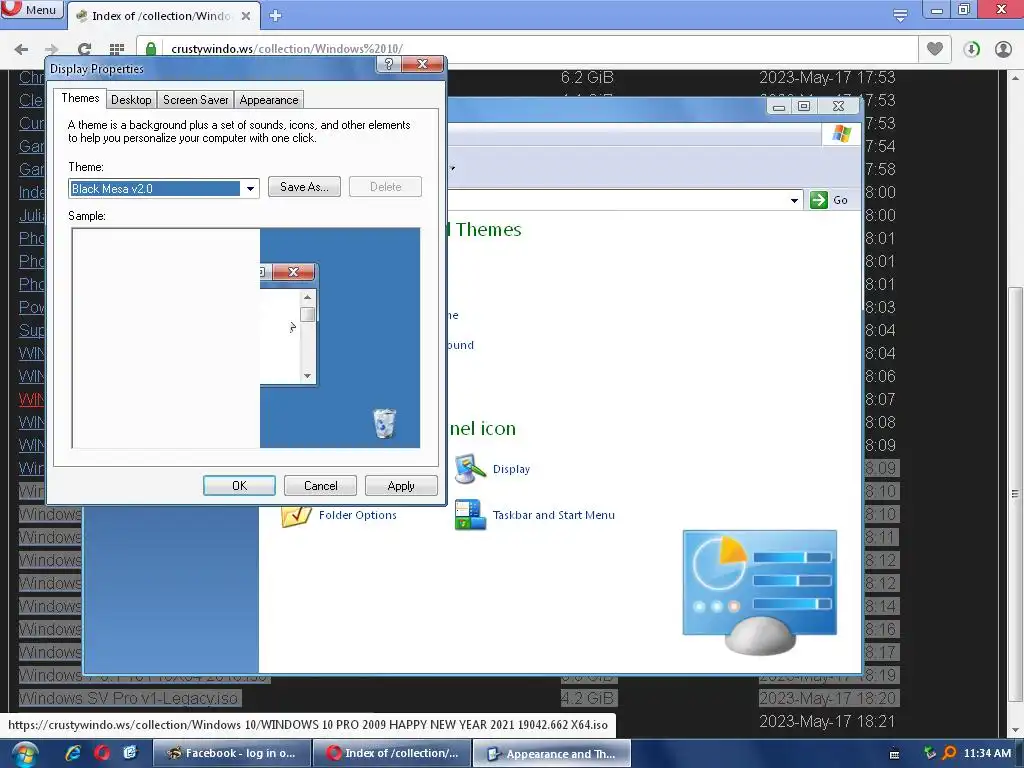The height and width of the screenshot is (768, 1024).
Task: Open the Folder Options icon
Action: (296, 515)
